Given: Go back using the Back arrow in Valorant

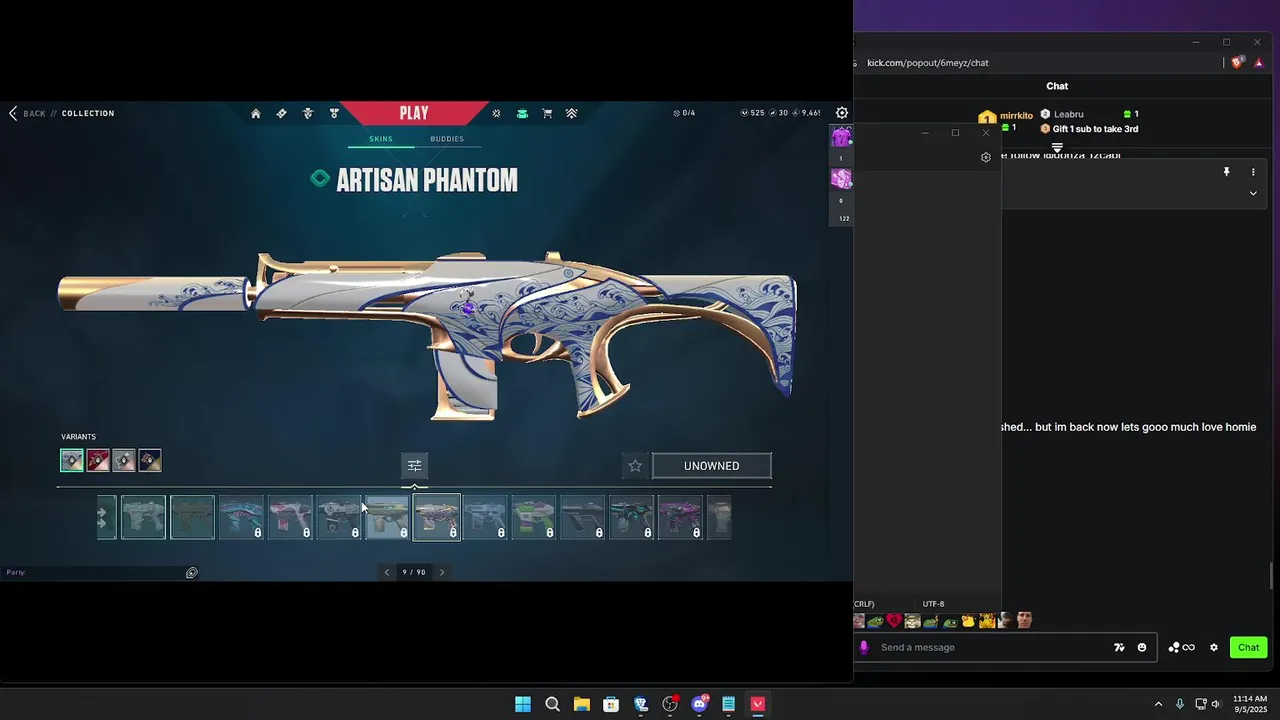Looking at the screenshot, I should [x=13, y=113].
